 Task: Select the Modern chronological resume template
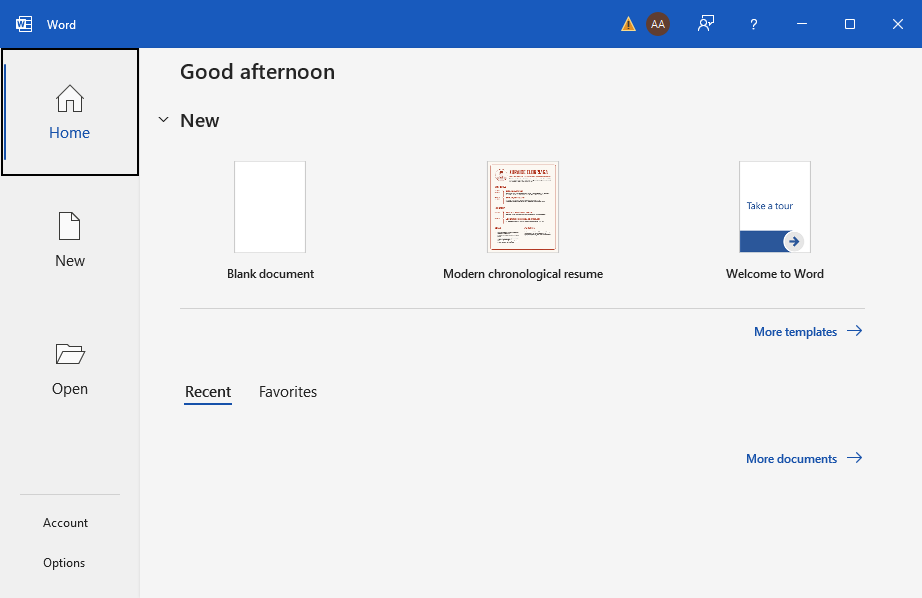coord(522,207)
